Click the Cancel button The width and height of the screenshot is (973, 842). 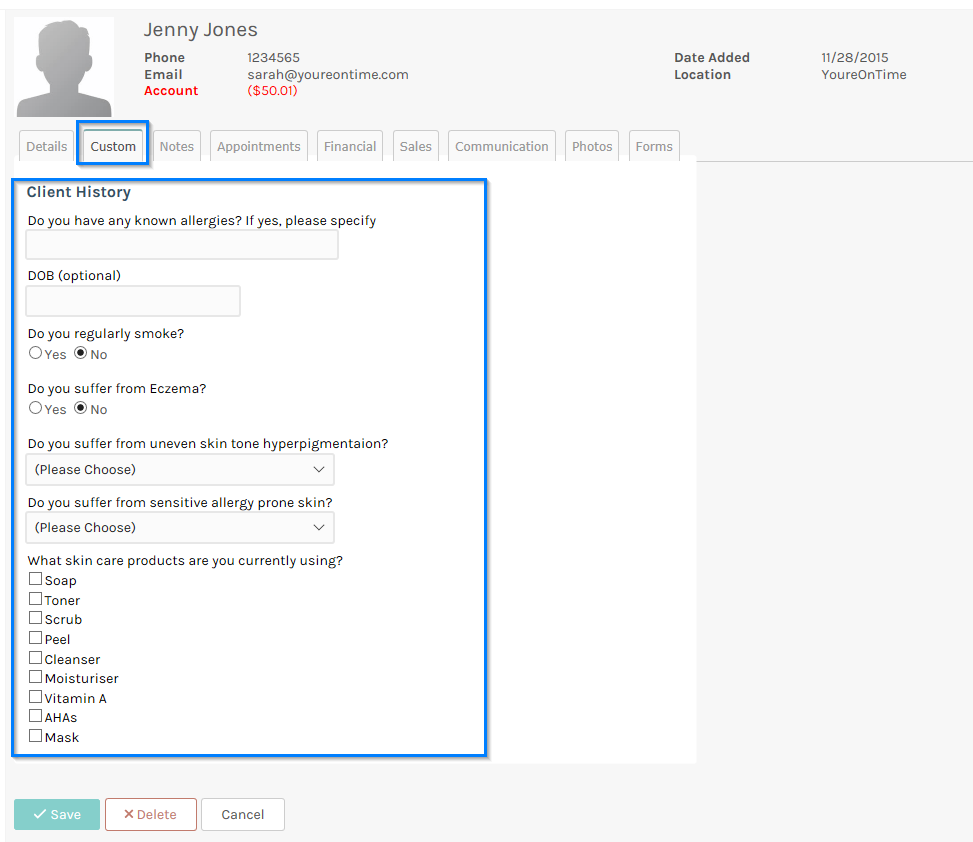click(242, 814)
